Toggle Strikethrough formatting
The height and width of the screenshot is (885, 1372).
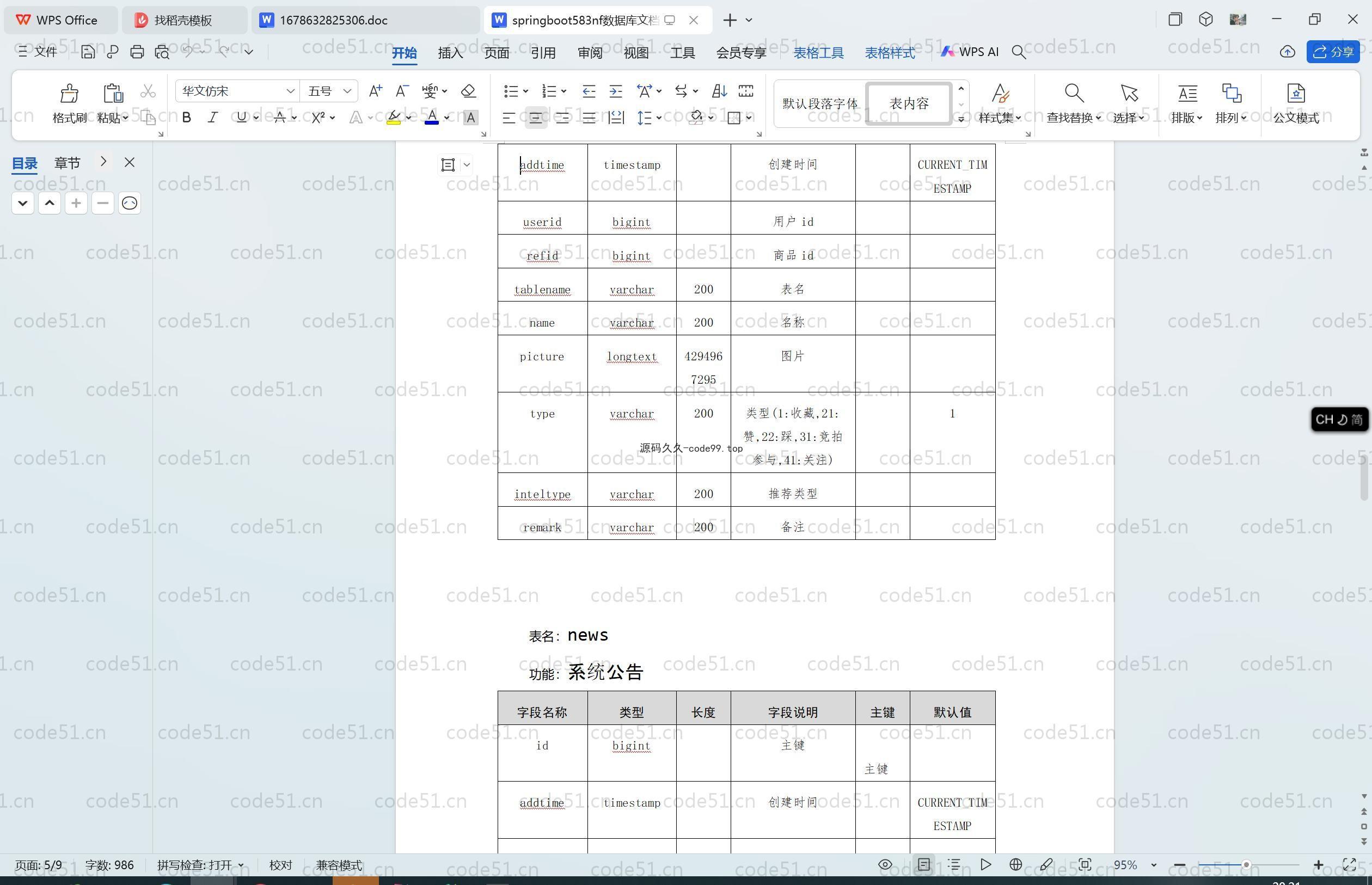point(280,117)
